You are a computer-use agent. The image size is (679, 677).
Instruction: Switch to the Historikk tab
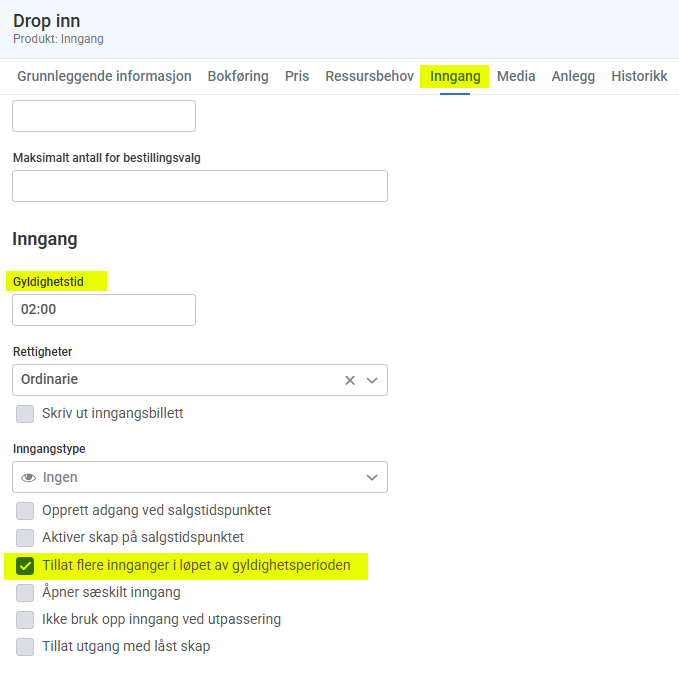click(x=639, y=76)
